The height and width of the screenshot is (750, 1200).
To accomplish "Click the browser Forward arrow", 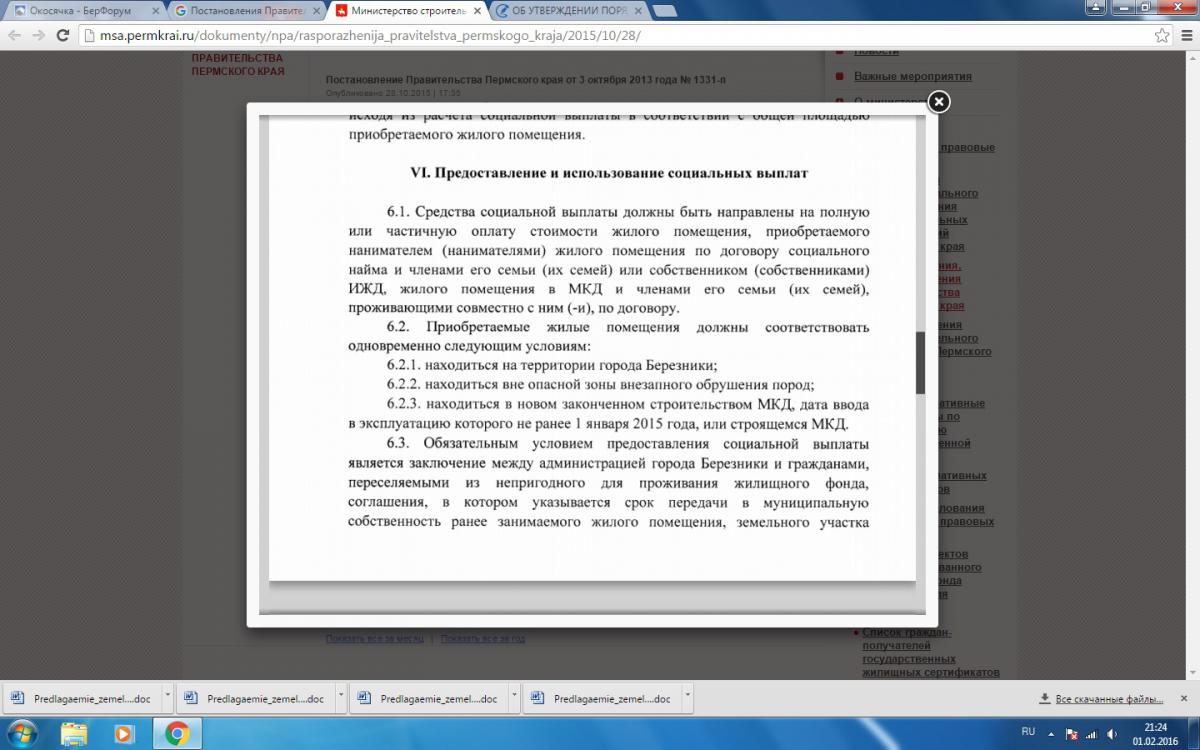I will click(x=38, y=35).
